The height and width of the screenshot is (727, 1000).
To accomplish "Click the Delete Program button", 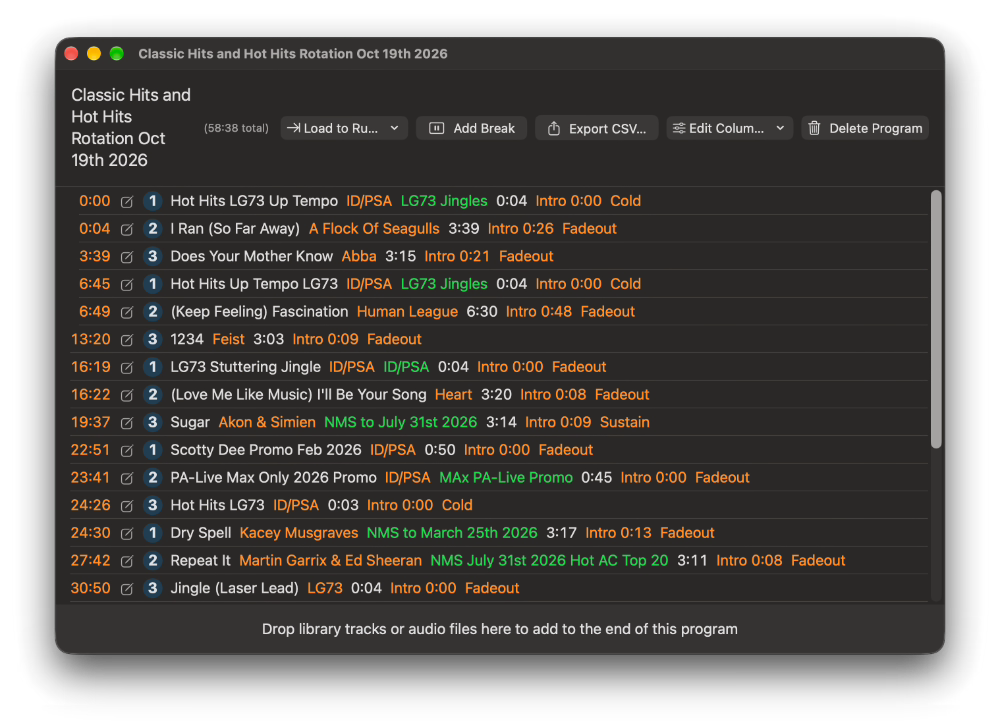I will coord(865,128).
